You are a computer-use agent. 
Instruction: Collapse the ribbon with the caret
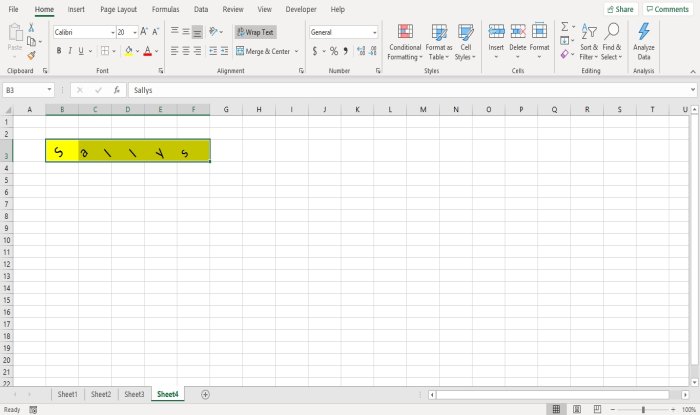[692, 71]
